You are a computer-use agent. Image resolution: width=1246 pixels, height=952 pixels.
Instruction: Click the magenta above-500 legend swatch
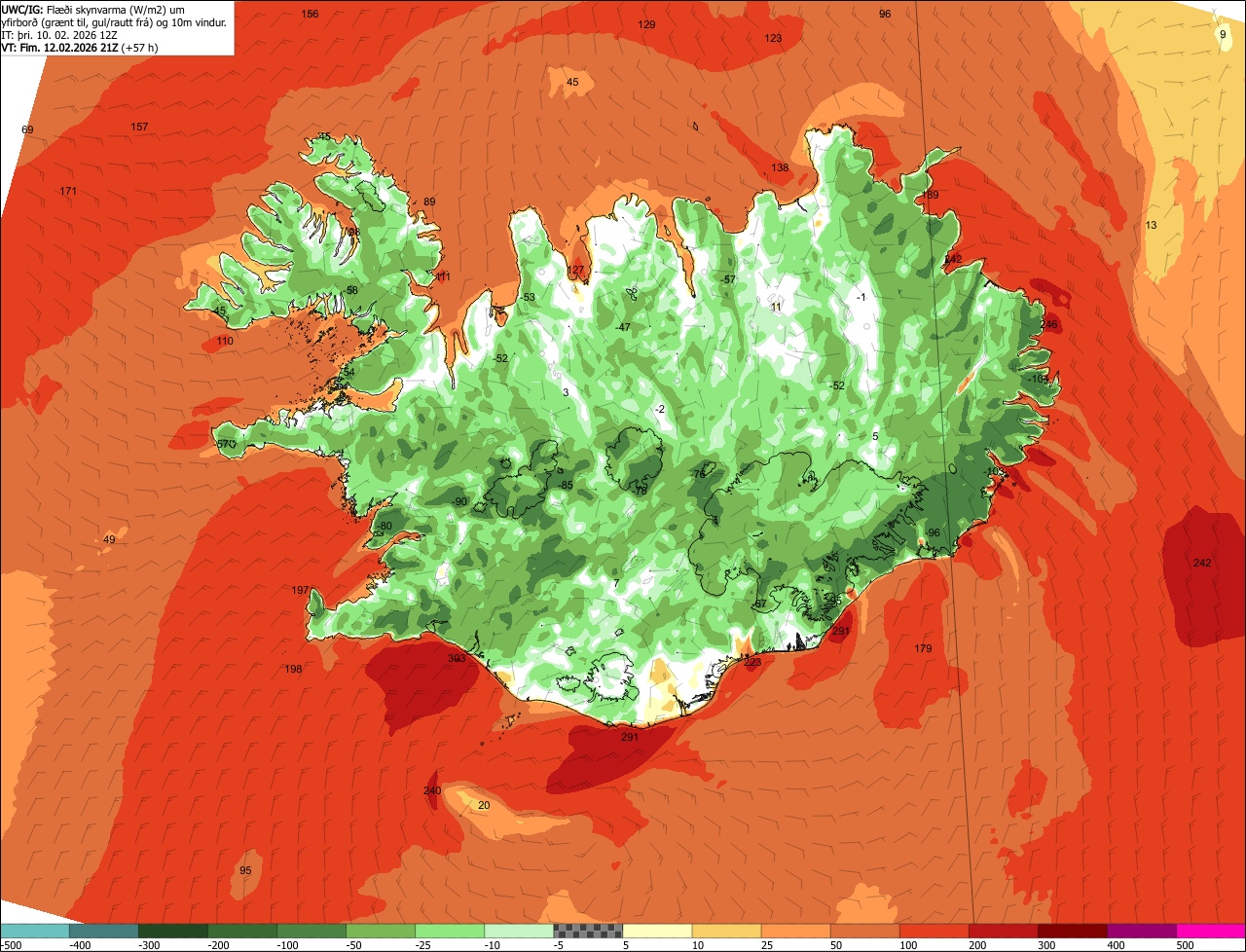click(1211, 931)
